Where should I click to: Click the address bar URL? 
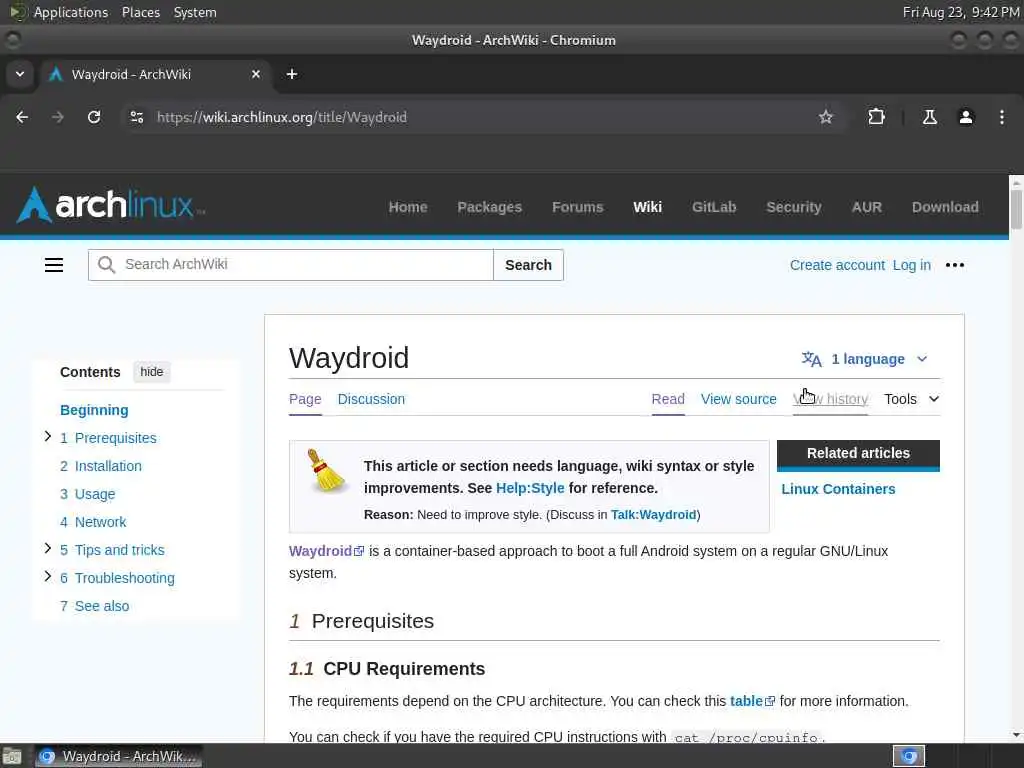point(281,117)
